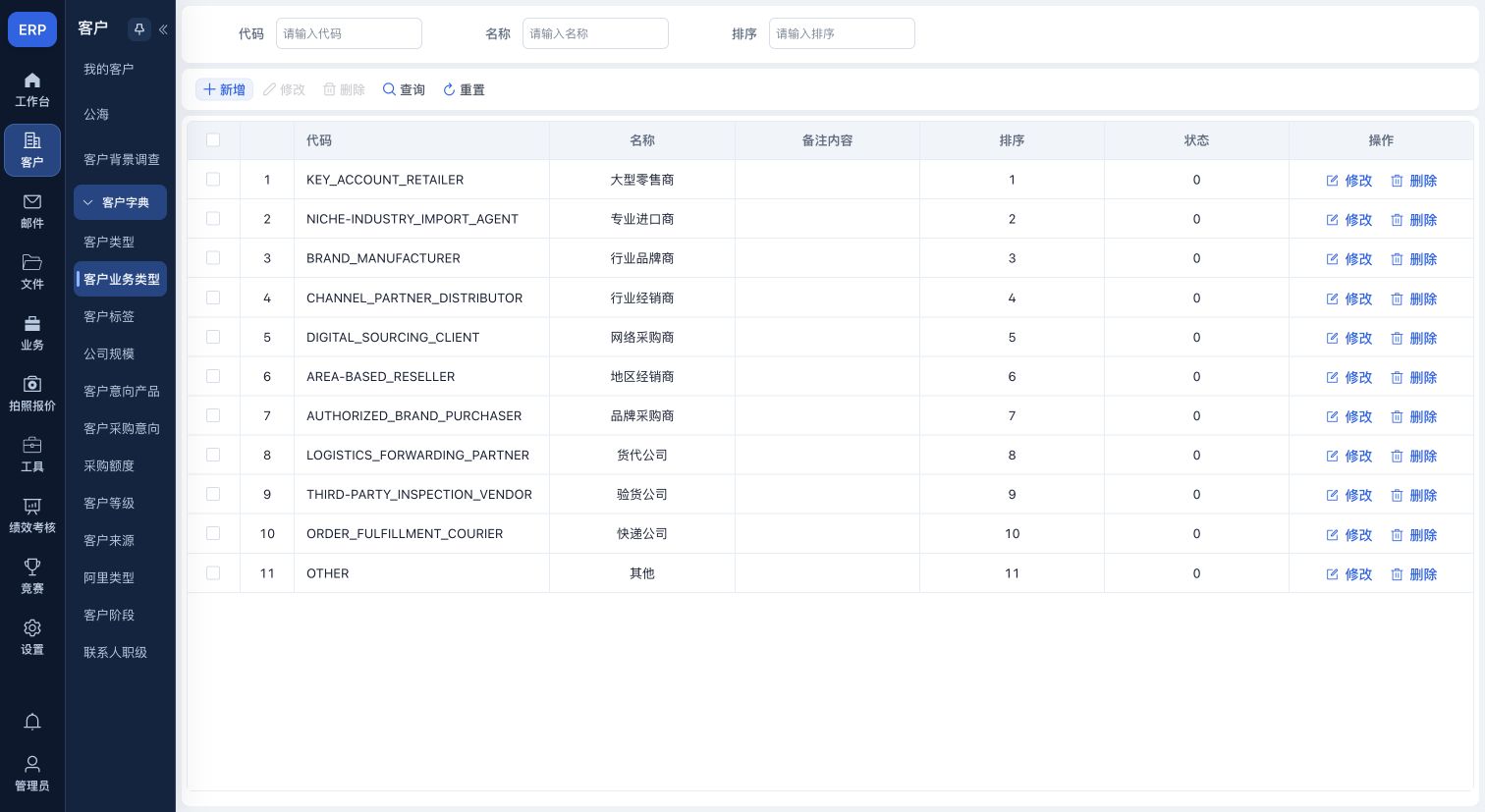Image resolution: width=1485 pixels, height=812 pixels.
Task: Click the ERP logo
Action: pos(32,29)
